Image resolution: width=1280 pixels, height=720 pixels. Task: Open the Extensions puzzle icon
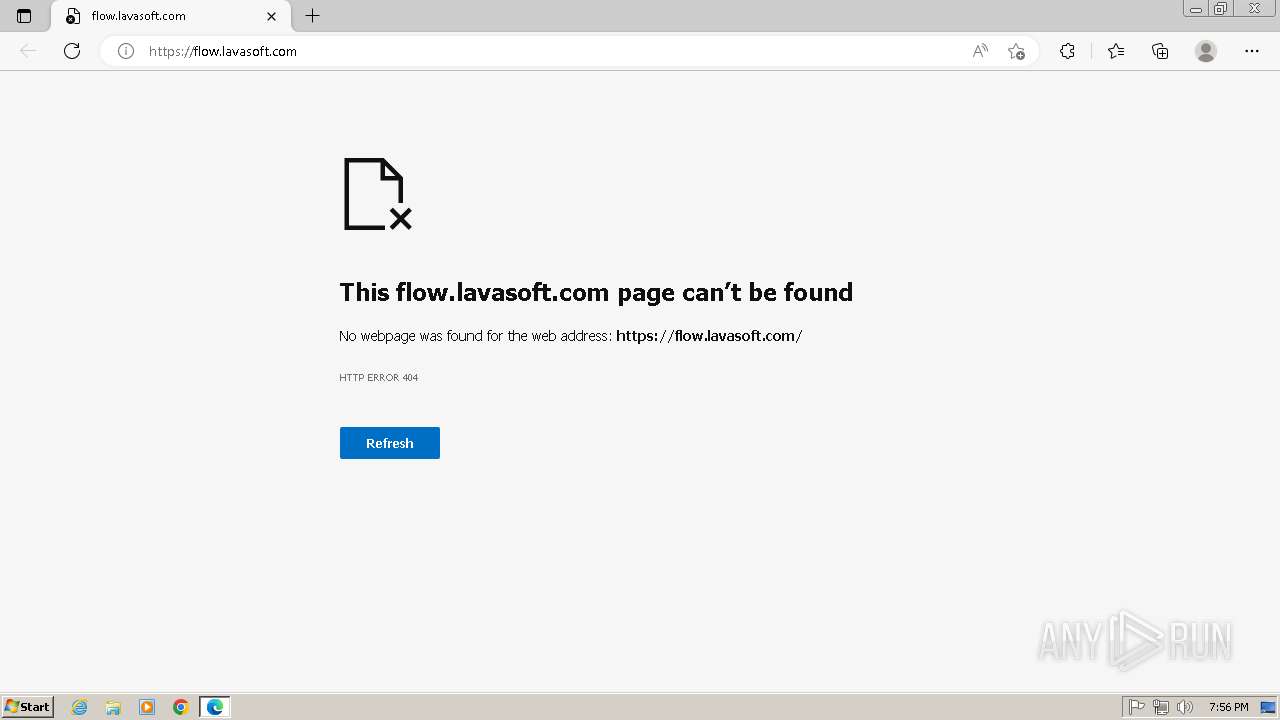click(x=1067, y=51)
